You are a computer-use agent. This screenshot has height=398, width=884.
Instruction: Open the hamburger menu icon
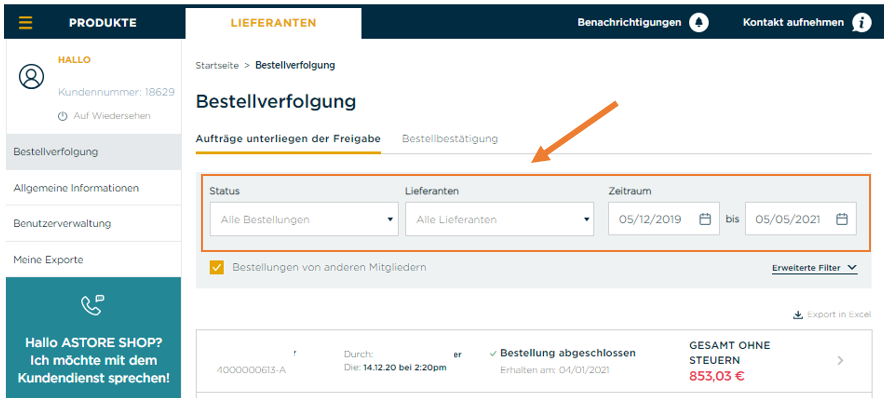25,23
